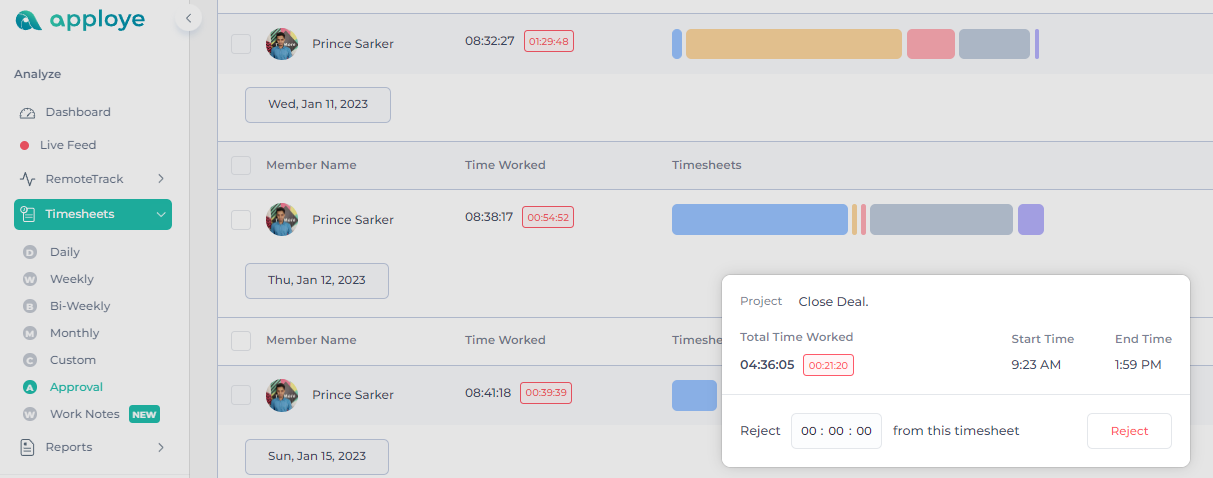Viewport: 1213px width, 478px height.
Task: Check the Prince Sarker 08:38:17 row checkbox
Action: (x=241, y=220)
